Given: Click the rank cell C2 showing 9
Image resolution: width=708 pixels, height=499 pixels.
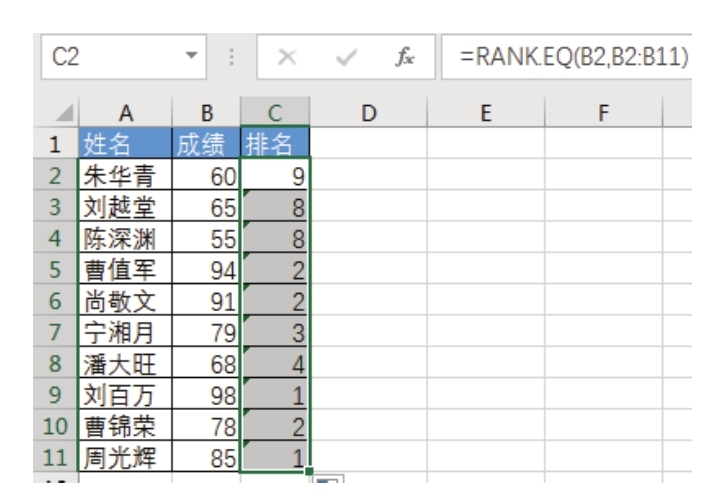Looking at the screenshot, I should click(x=275, y=178).
